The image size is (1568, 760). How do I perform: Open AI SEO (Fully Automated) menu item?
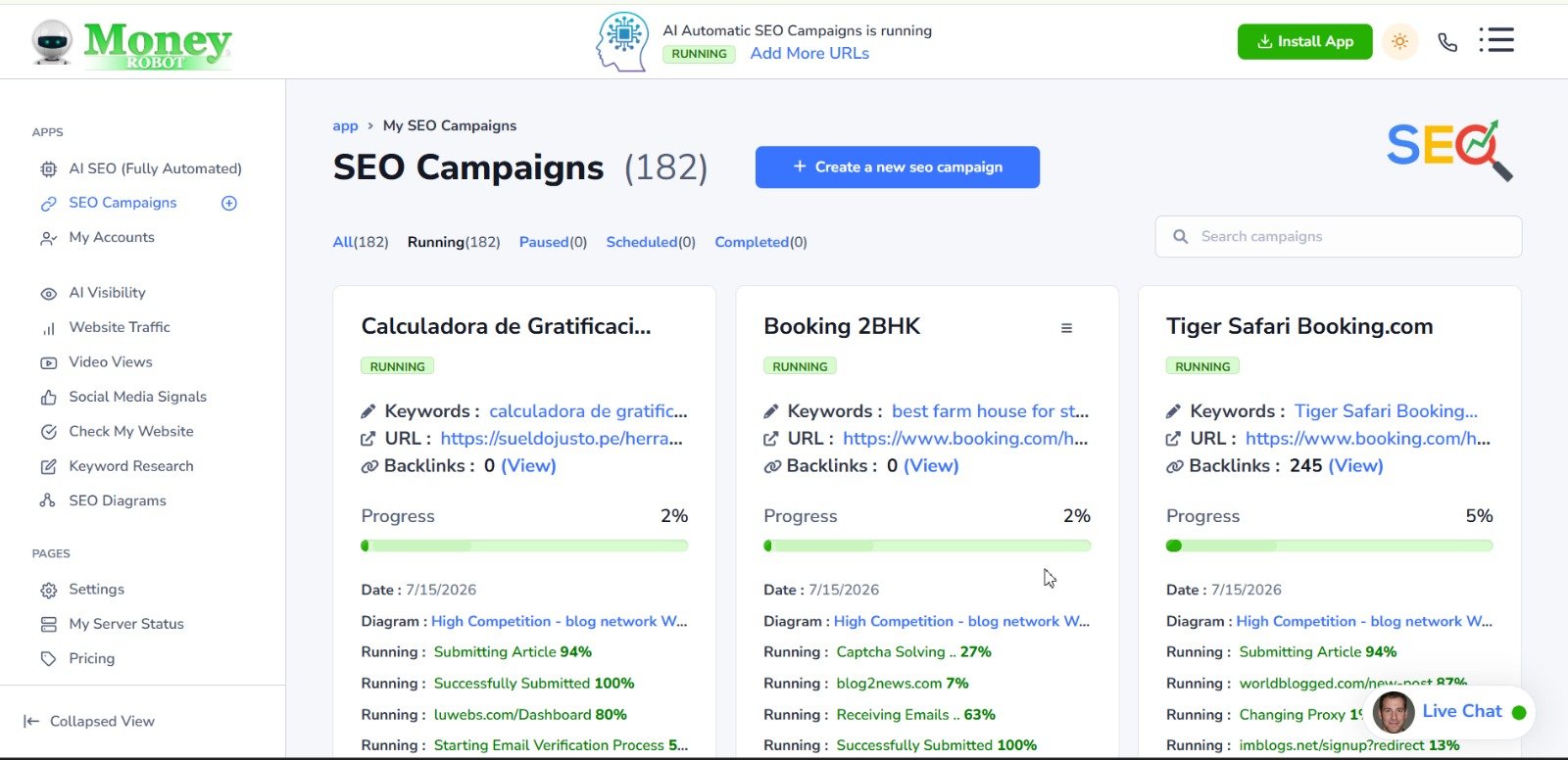(x=155, y=168)
